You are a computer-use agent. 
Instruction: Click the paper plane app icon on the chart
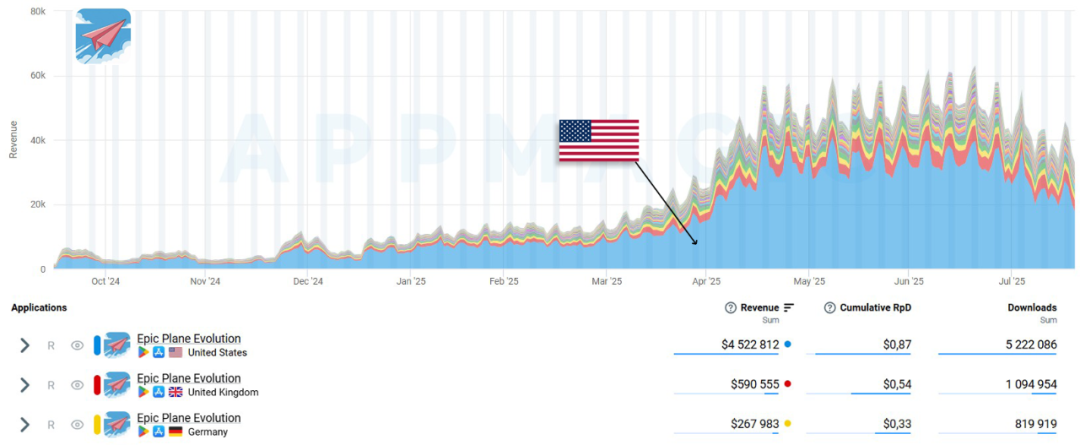(103, 36)
